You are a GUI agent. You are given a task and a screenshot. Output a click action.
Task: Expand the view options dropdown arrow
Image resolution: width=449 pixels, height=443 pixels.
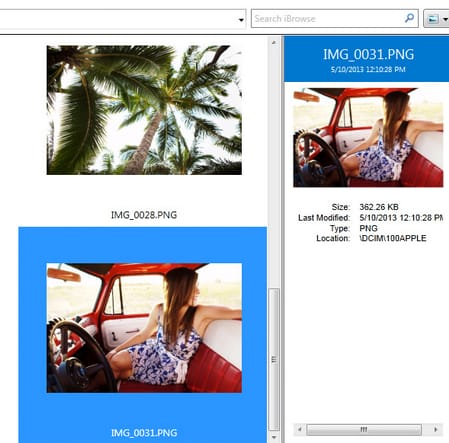pos(445,19)
